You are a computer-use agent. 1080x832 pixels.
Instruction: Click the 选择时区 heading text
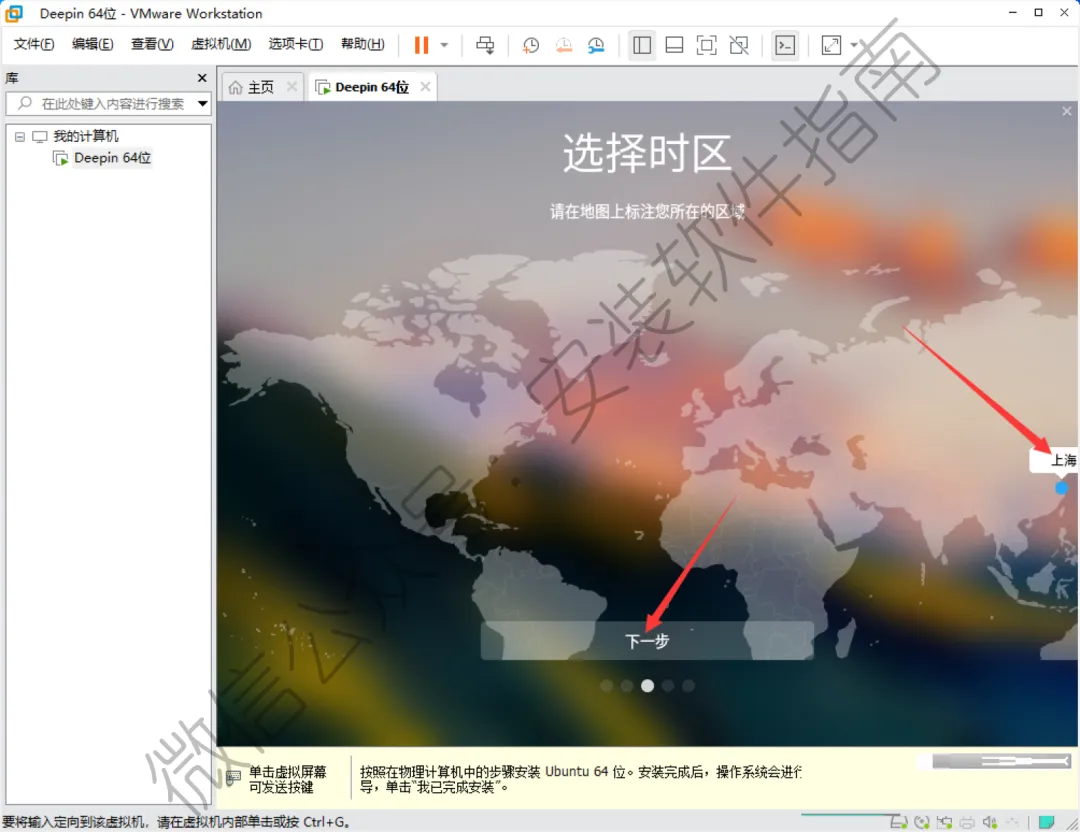pyautogui.click(x=647, y=153)
